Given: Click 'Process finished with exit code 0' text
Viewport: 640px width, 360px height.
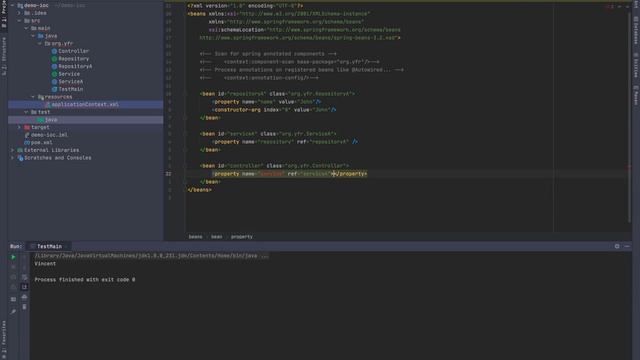Looking at the screenshot, I should click(x=84, y=280).
